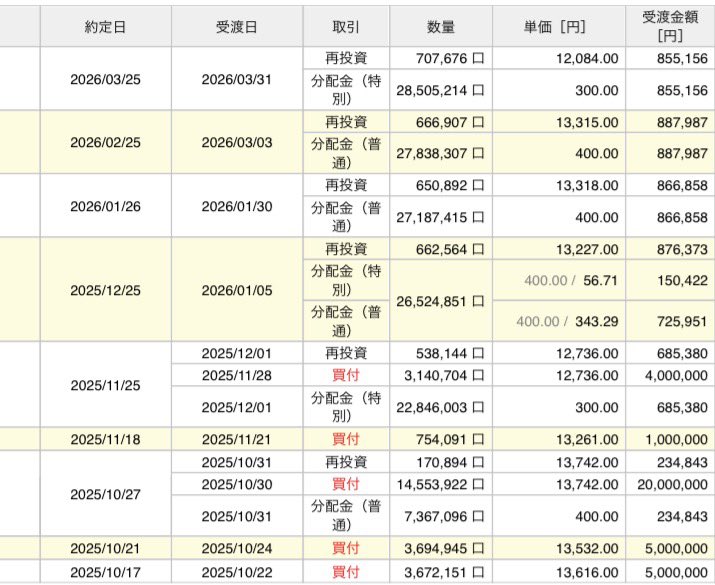Click amount 20,000,000
Viewport: 715px width, 585px height.
pos(673,484)
